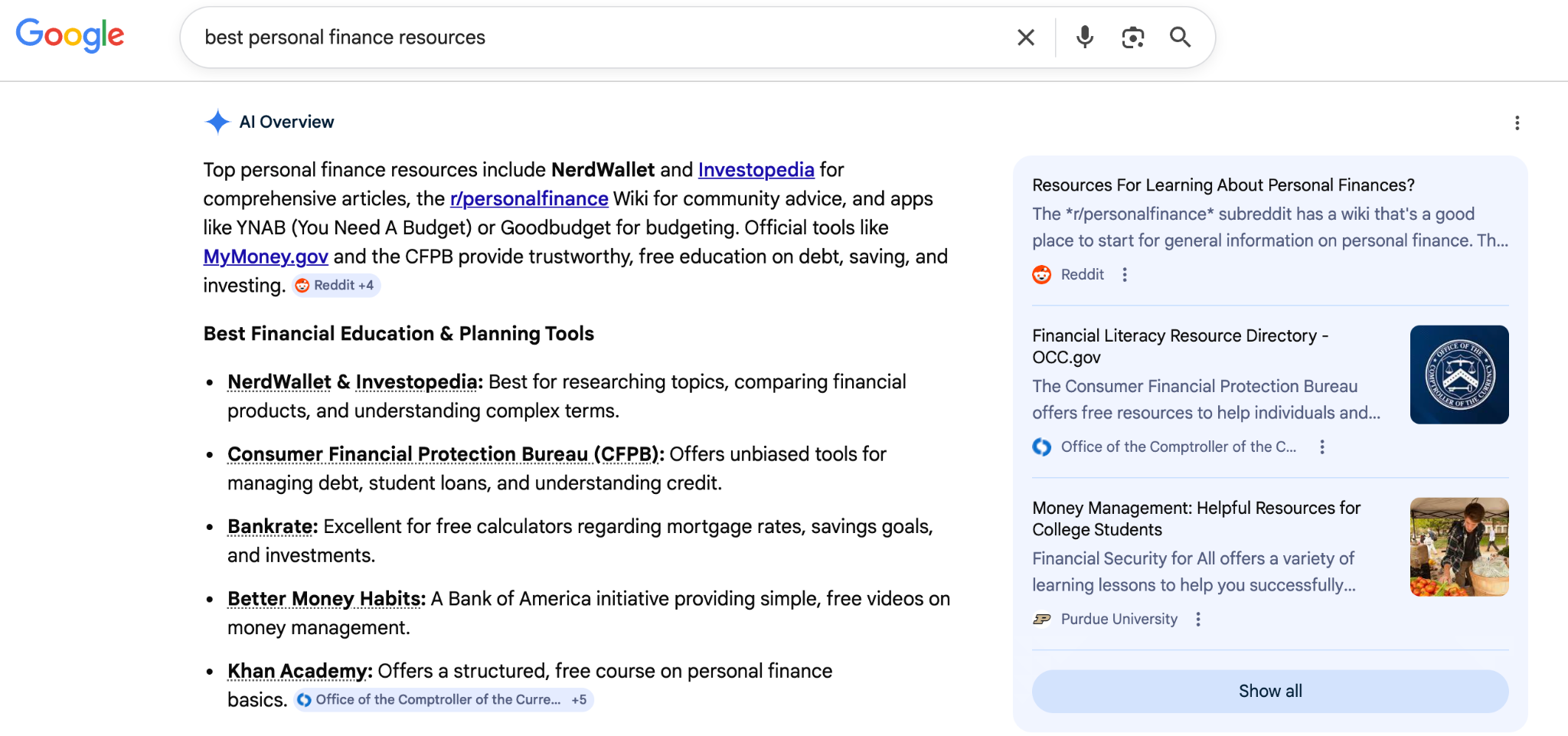Open 'Money Management: Helpful Resources for College Students' source
The height and width of the screenshot is (736, 1568).
[1196, 518]
